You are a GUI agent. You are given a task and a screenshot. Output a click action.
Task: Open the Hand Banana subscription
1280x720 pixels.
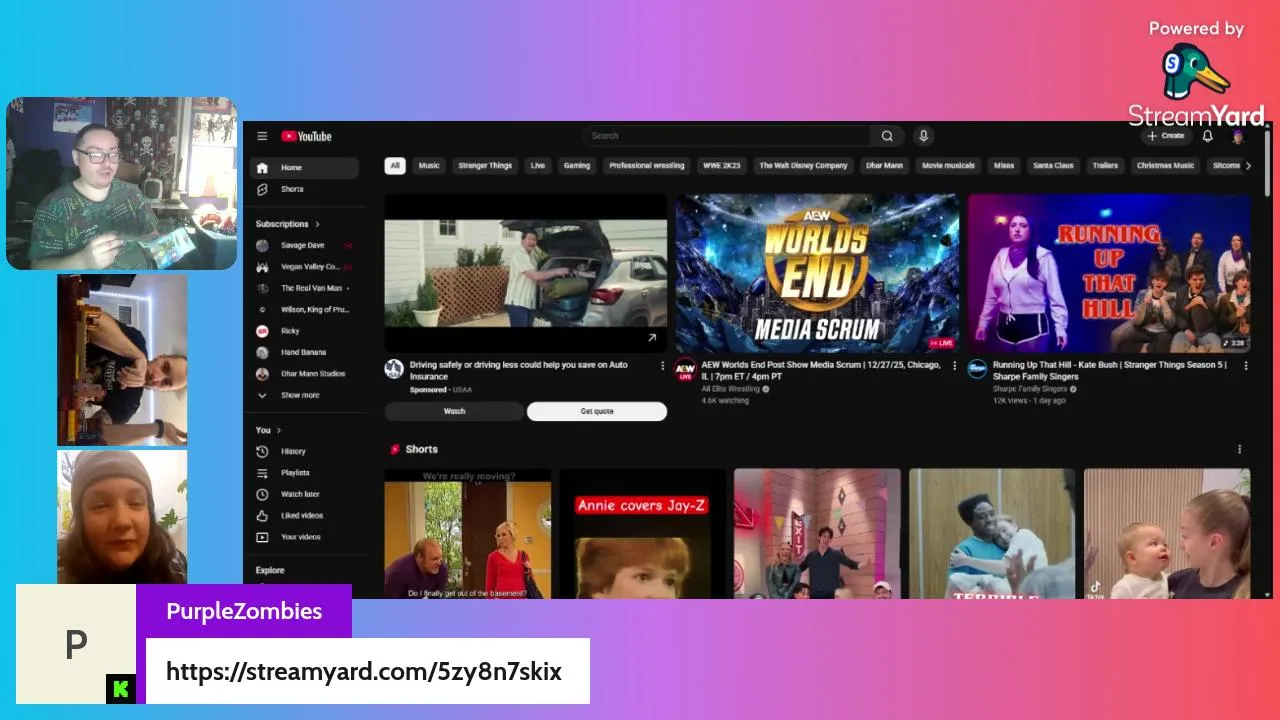pos(304,352)
